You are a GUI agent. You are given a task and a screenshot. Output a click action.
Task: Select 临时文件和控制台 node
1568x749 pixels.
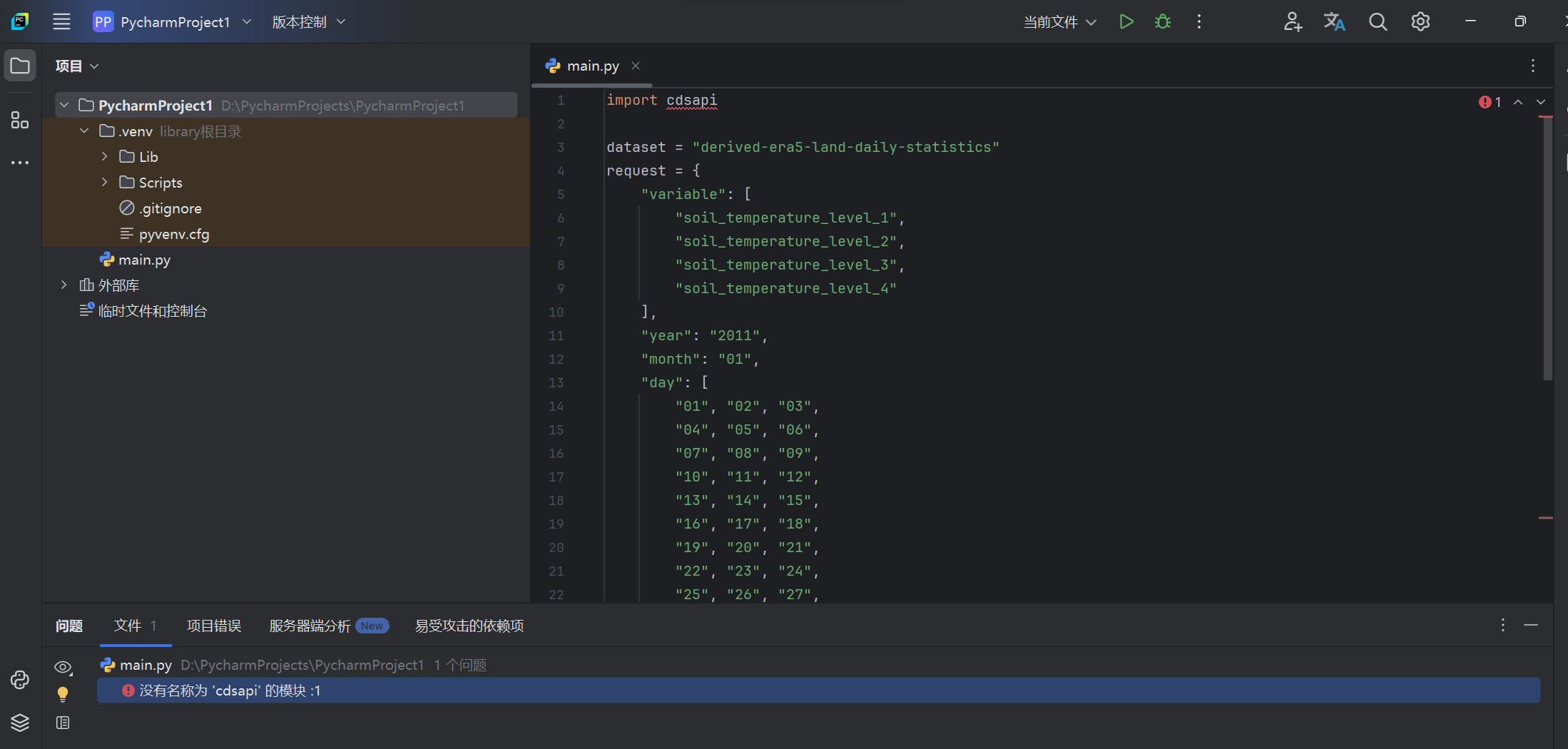[143, 311]
